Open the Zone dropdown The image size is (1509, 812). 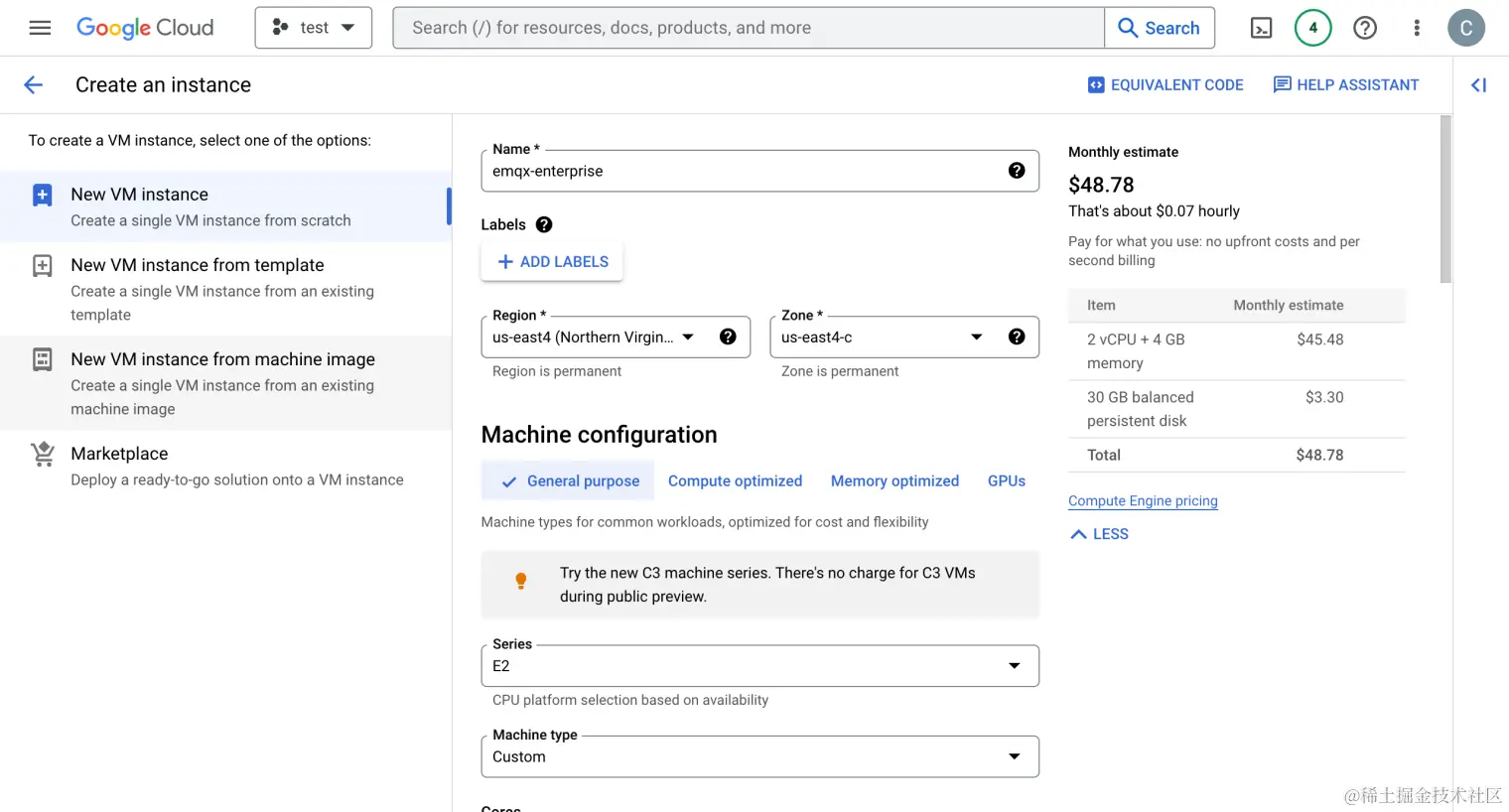coord(904,338)
